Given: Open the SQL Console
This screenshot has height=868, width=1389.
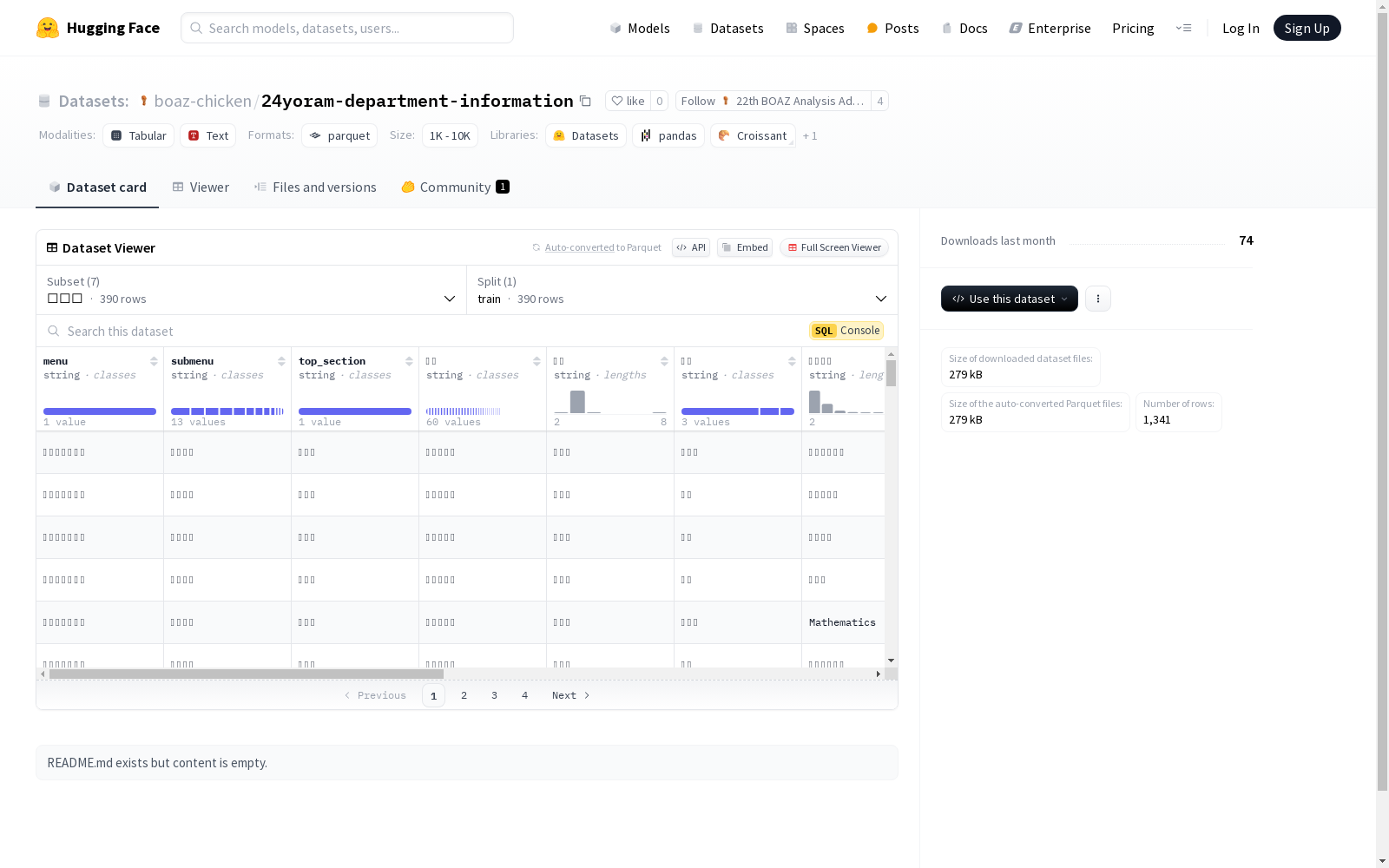Looking at the screenshot, I should (x=846, y=331).
